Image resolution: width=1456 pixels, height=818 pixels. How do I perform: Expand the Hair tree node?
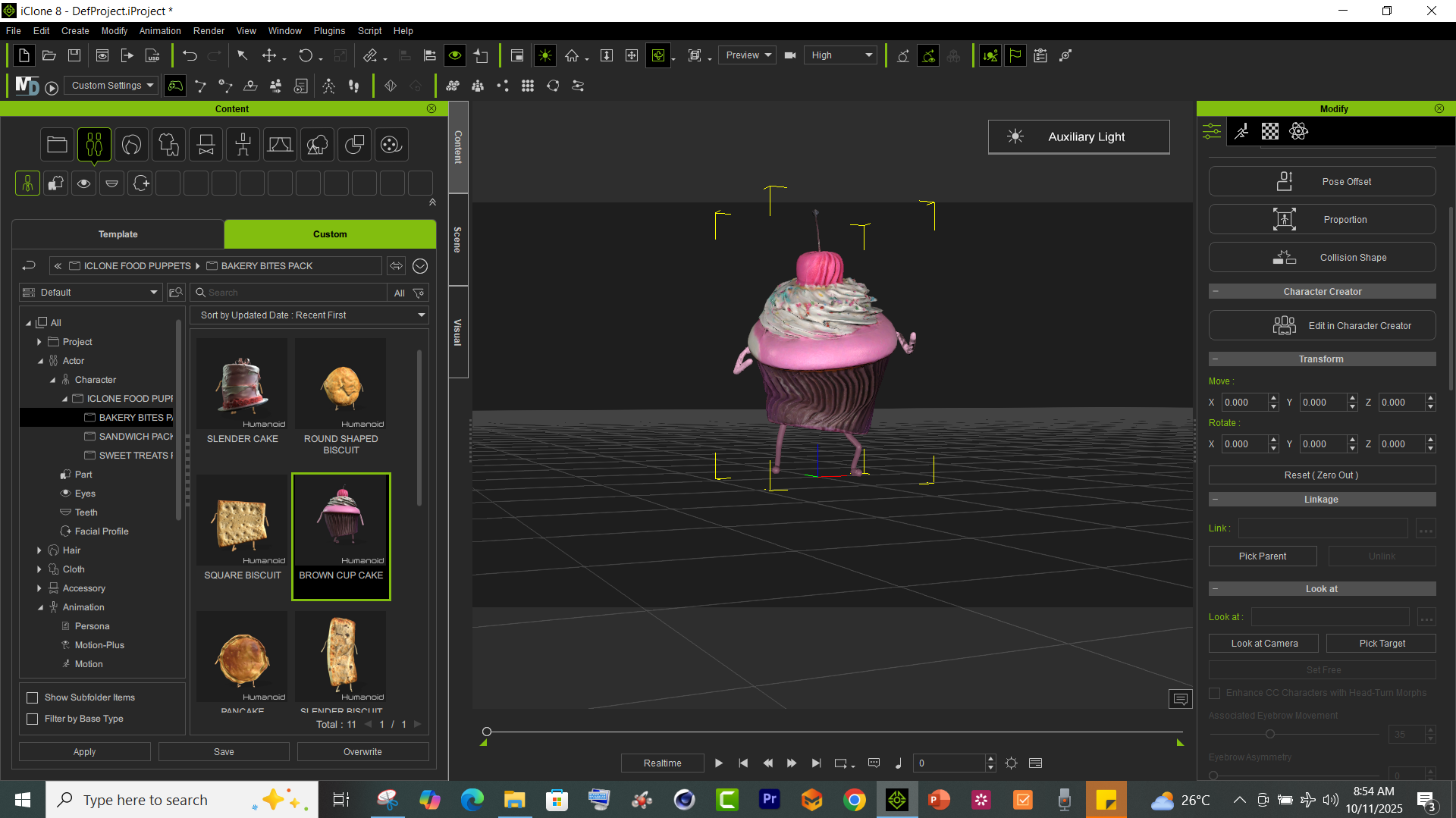39,550
